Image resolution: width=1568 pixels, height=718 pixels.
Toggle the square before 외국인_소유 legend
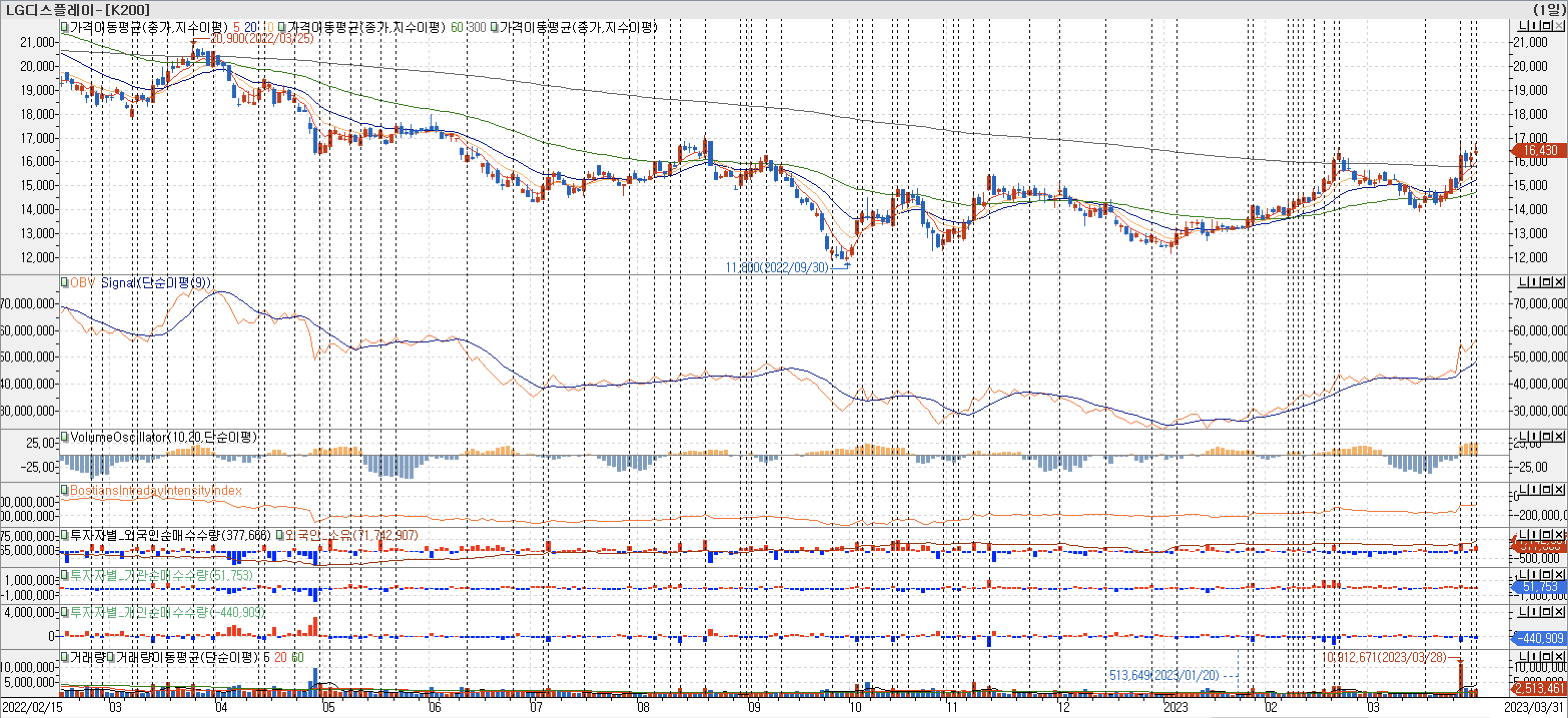pos(280,535)
